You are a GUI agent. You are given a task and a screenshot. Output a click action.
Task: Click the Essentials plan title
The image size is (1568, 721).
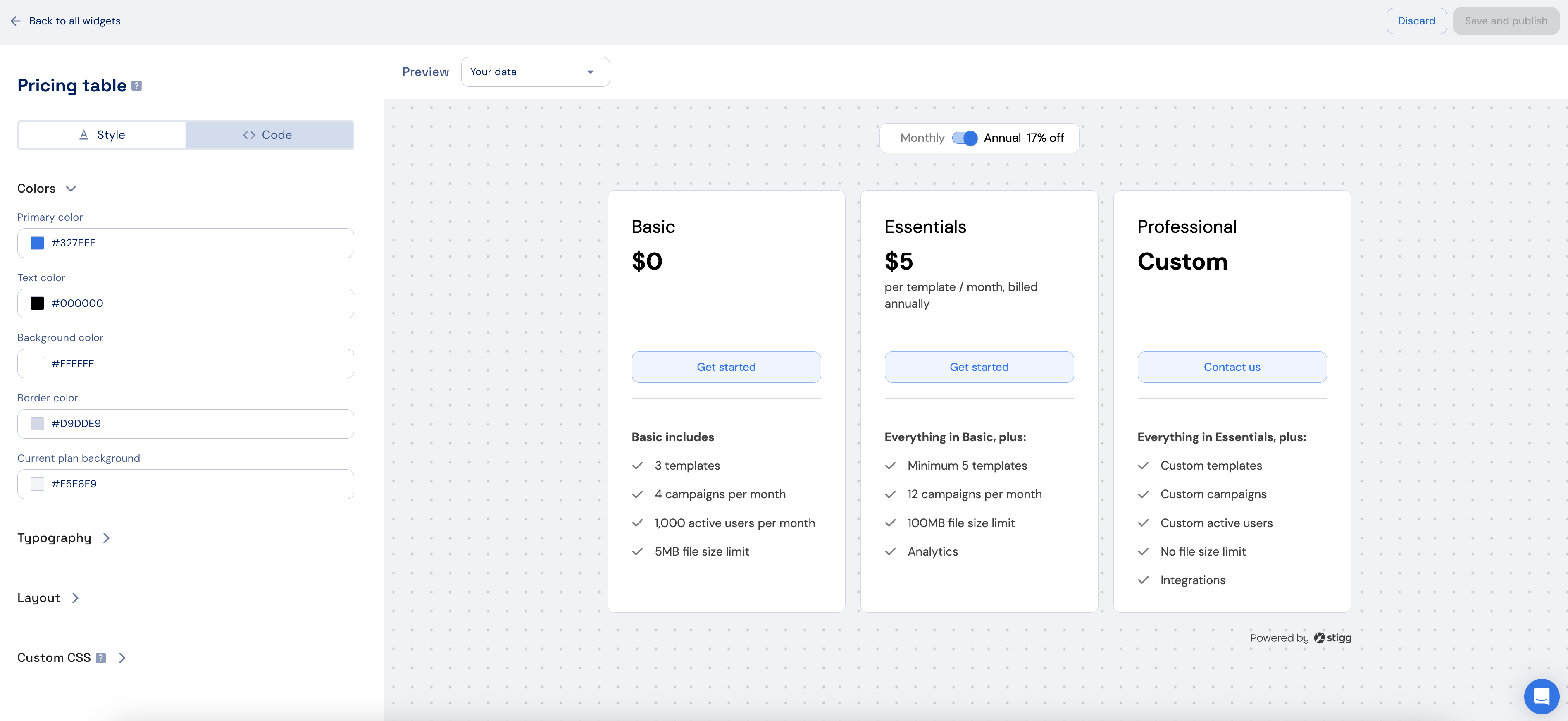pyautogui.click(x=925, y=227)
